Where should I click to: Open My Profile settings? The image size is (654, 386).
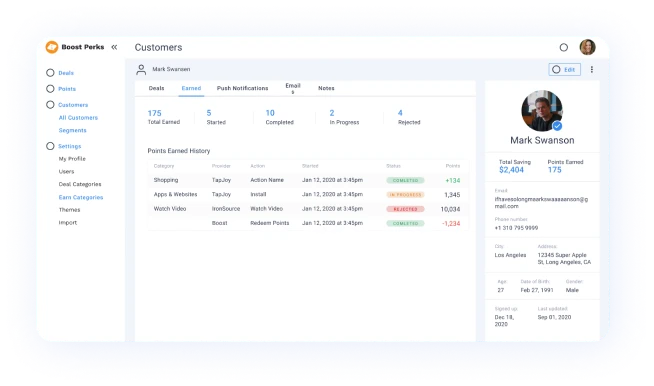(x=72, y=159)
